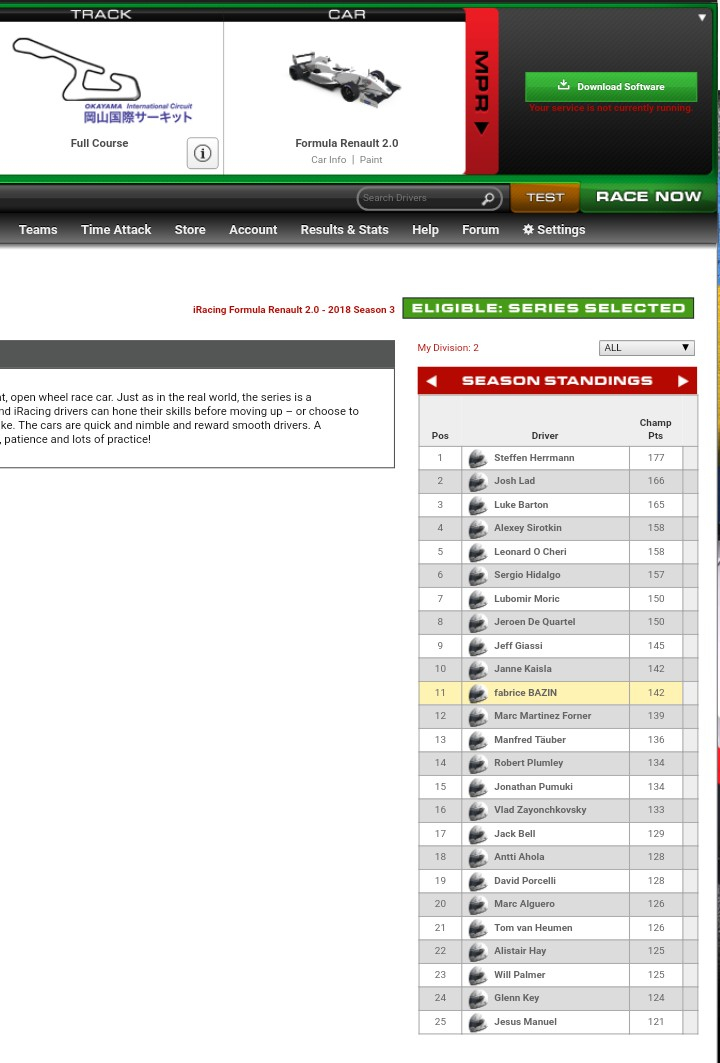The height and width of the screenshot is (1063, 720).
Task: Click Alexey Sirotkin's helmet icon
Action: pyautogui.click(x=478, y=528)
